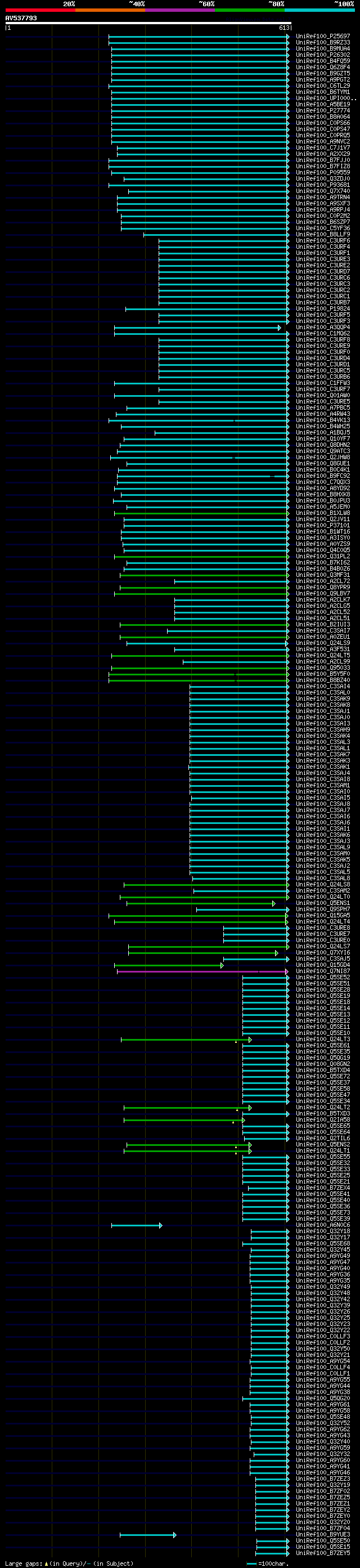This screenshot has height=1568, width=360.
Task: Open hit UniRef100_B9RZ33
Action: click(323, 43)
